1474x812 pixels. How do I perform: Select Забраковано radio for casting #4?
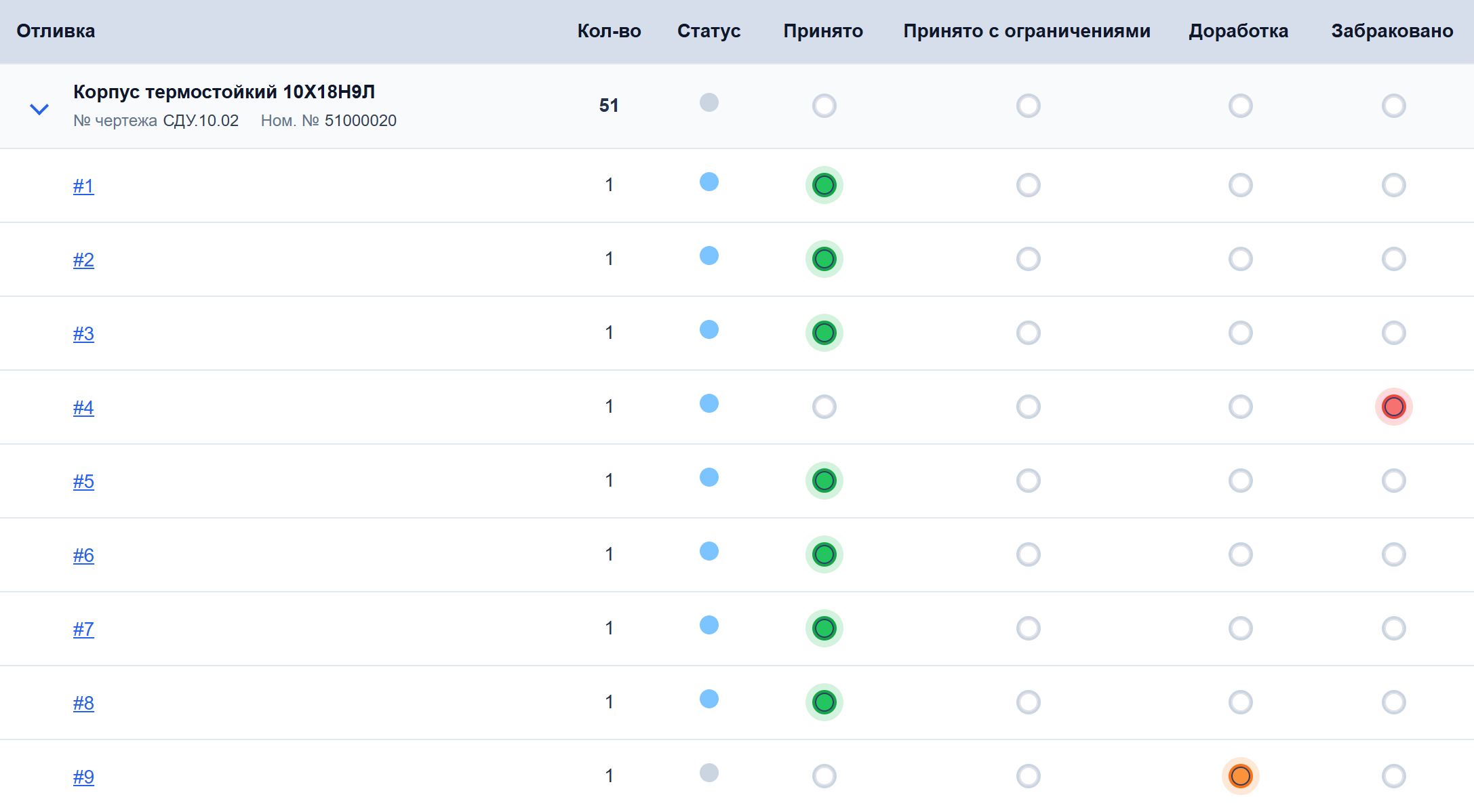[x=1394, y=407]
